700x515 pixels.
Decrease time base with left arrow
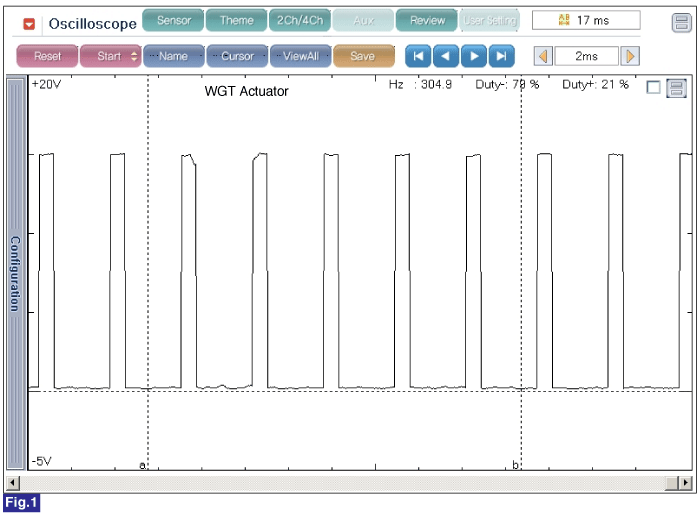543,56
